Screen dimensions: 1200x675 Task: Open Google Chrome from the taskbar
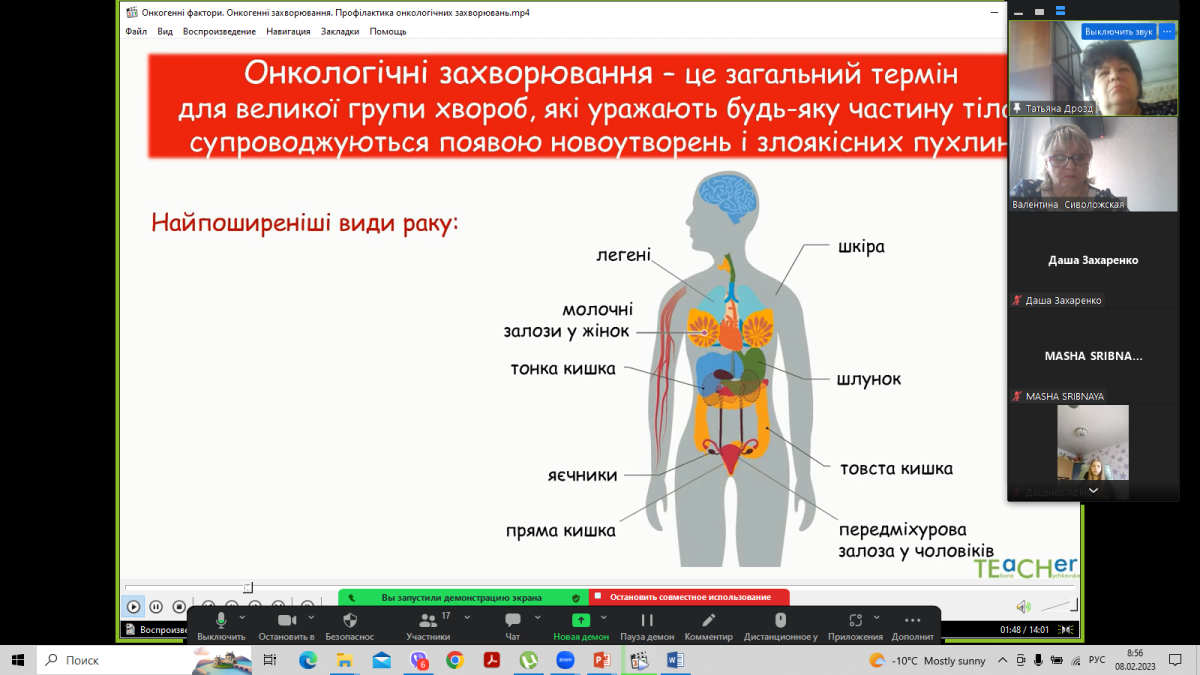pyautogui.click(x=455, y=660)
